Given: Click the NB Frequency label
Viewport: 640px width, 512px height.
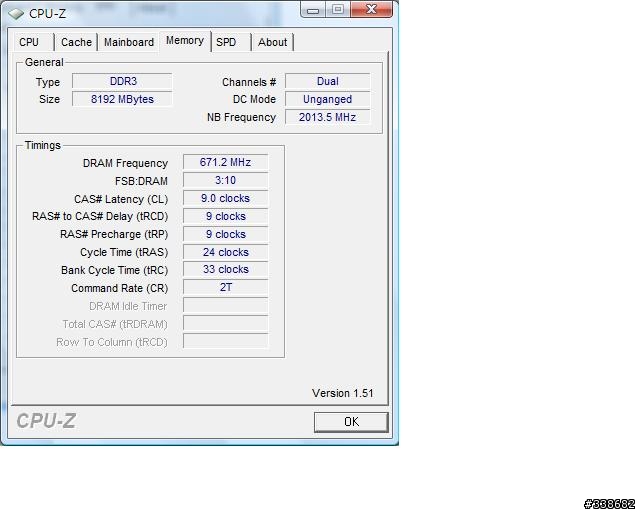Looking at the screenshot, I should pos(241,118).
